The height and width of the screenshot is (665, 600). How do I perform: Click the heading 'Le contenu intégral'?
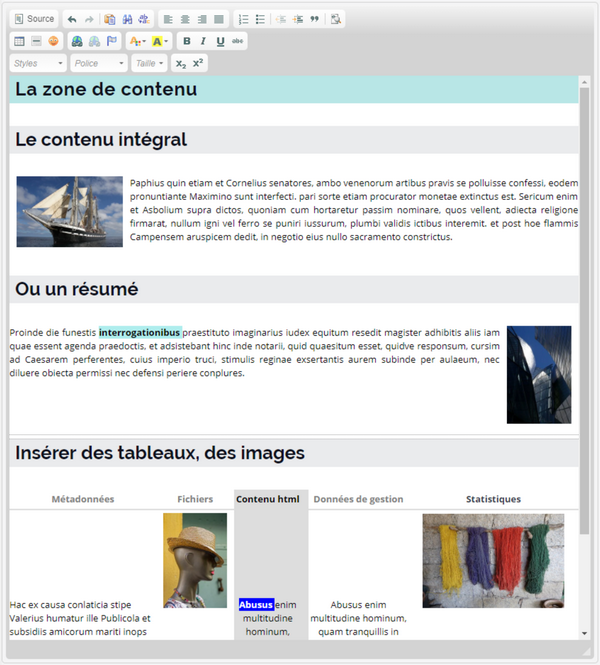101,140
